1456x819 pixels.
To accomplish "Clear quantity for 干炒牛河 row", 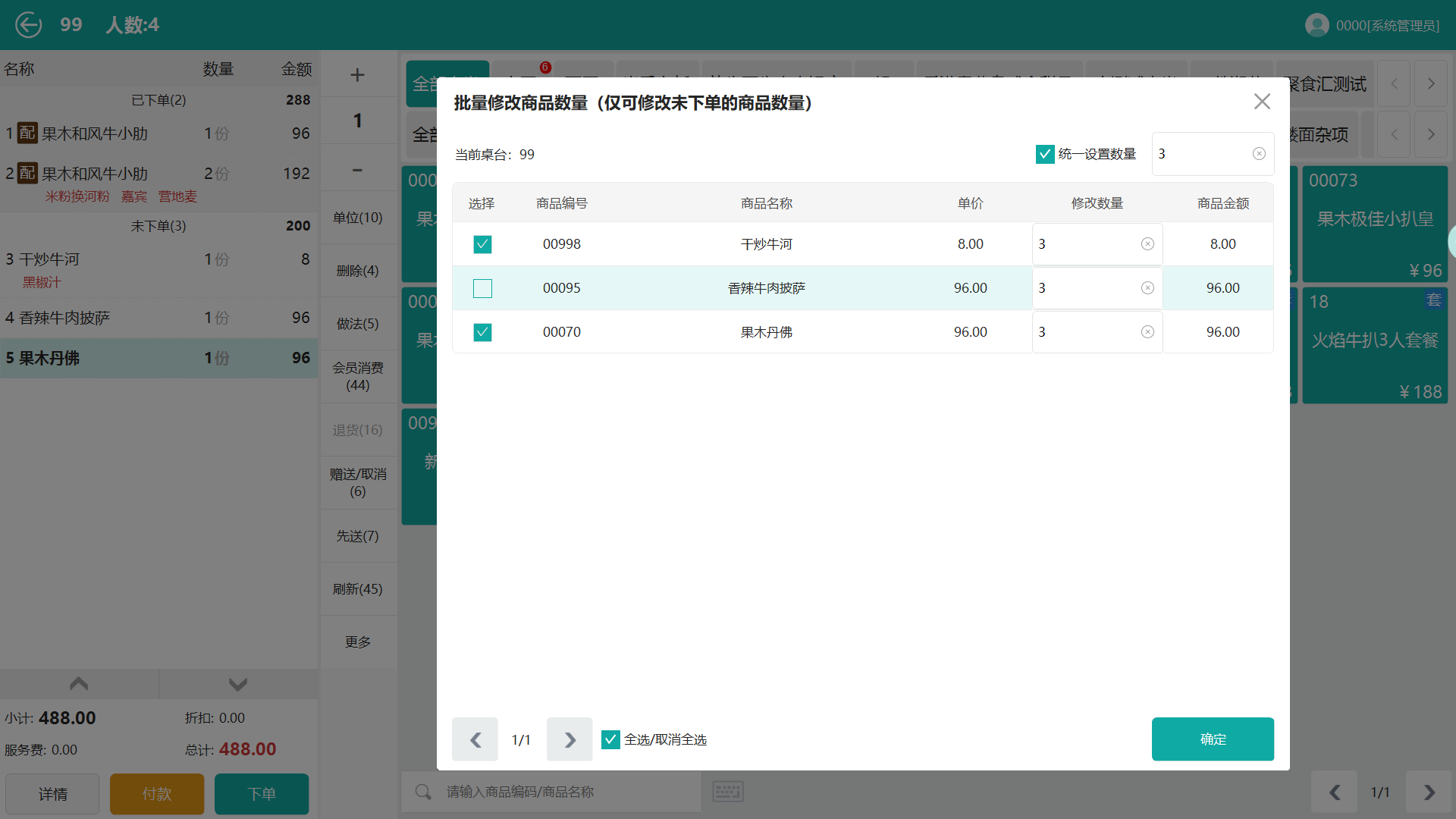I will click(1147, 244).
